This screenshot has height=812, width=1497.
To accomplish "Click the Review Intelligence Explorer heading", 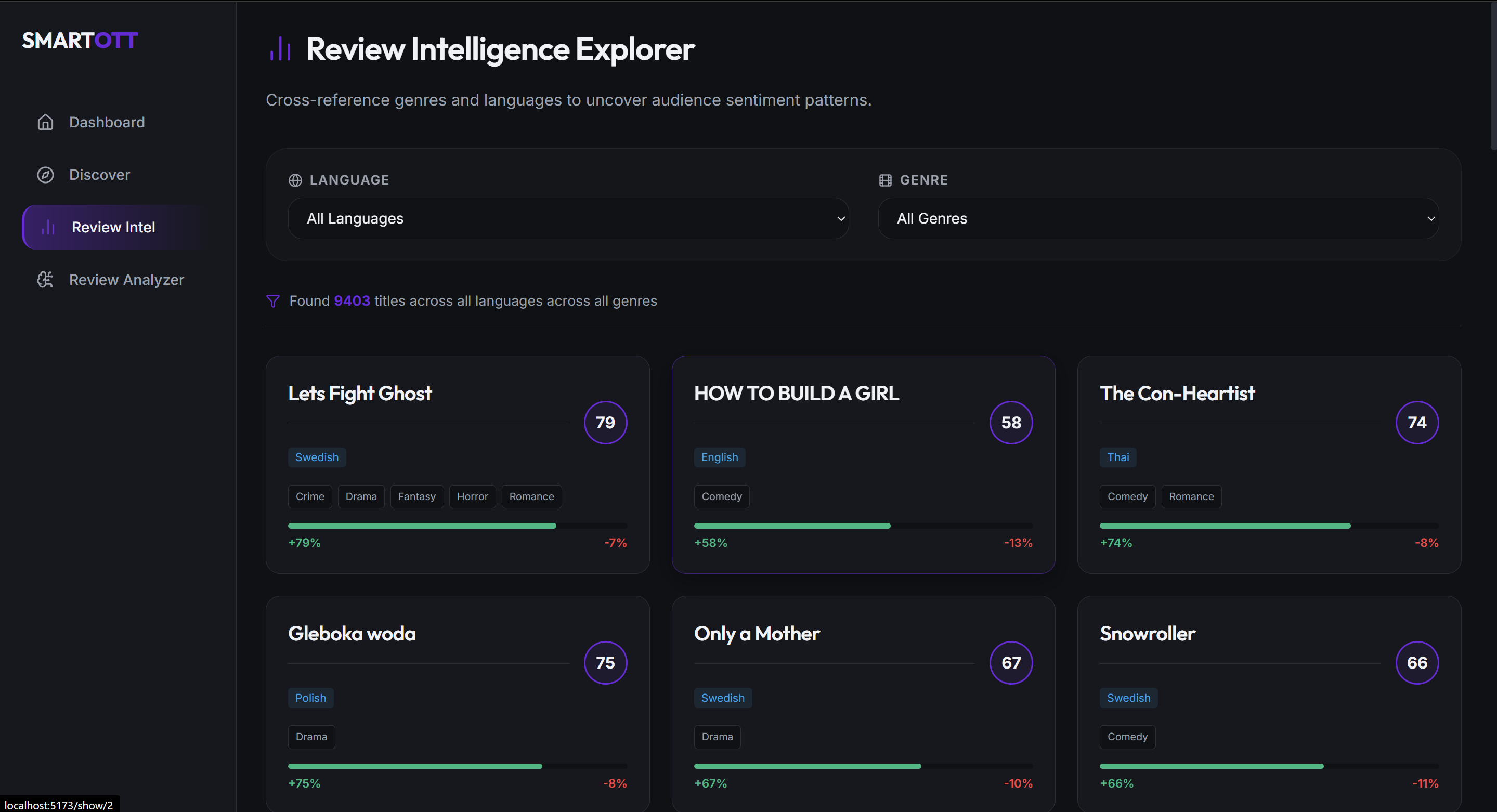I will click(500, 49).
